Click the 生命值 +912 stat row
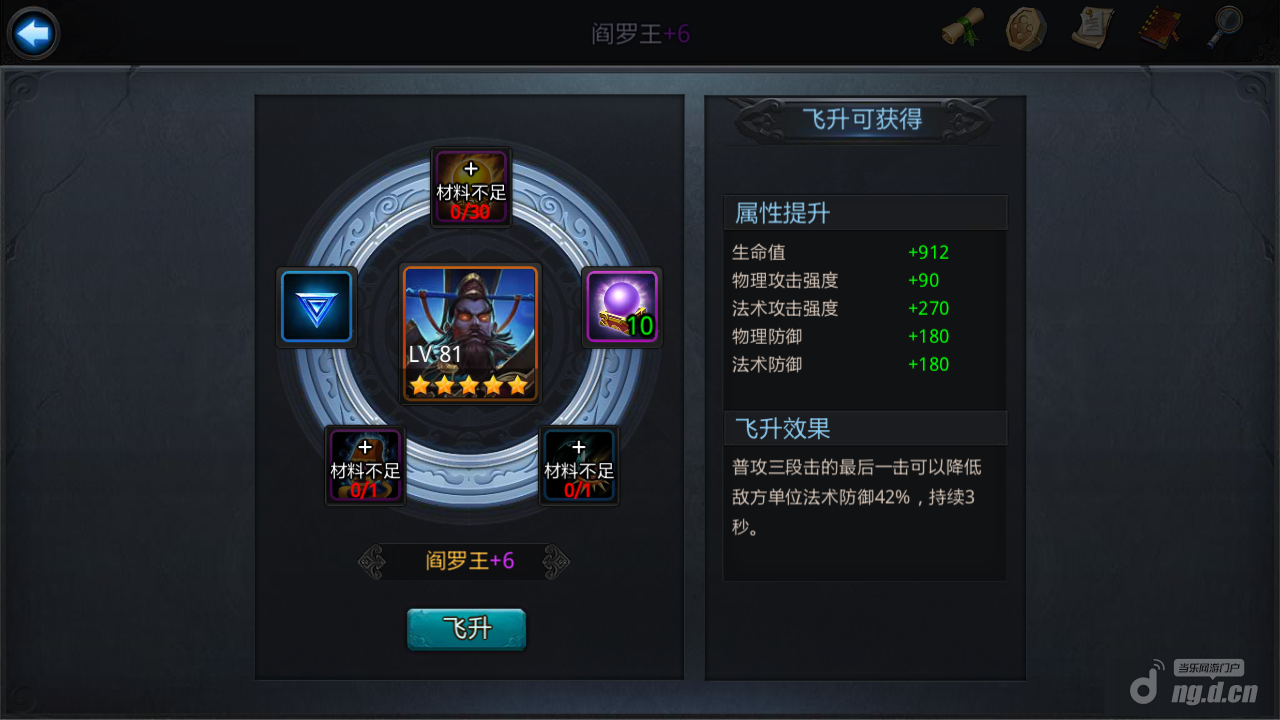 (x=865, y=252)
